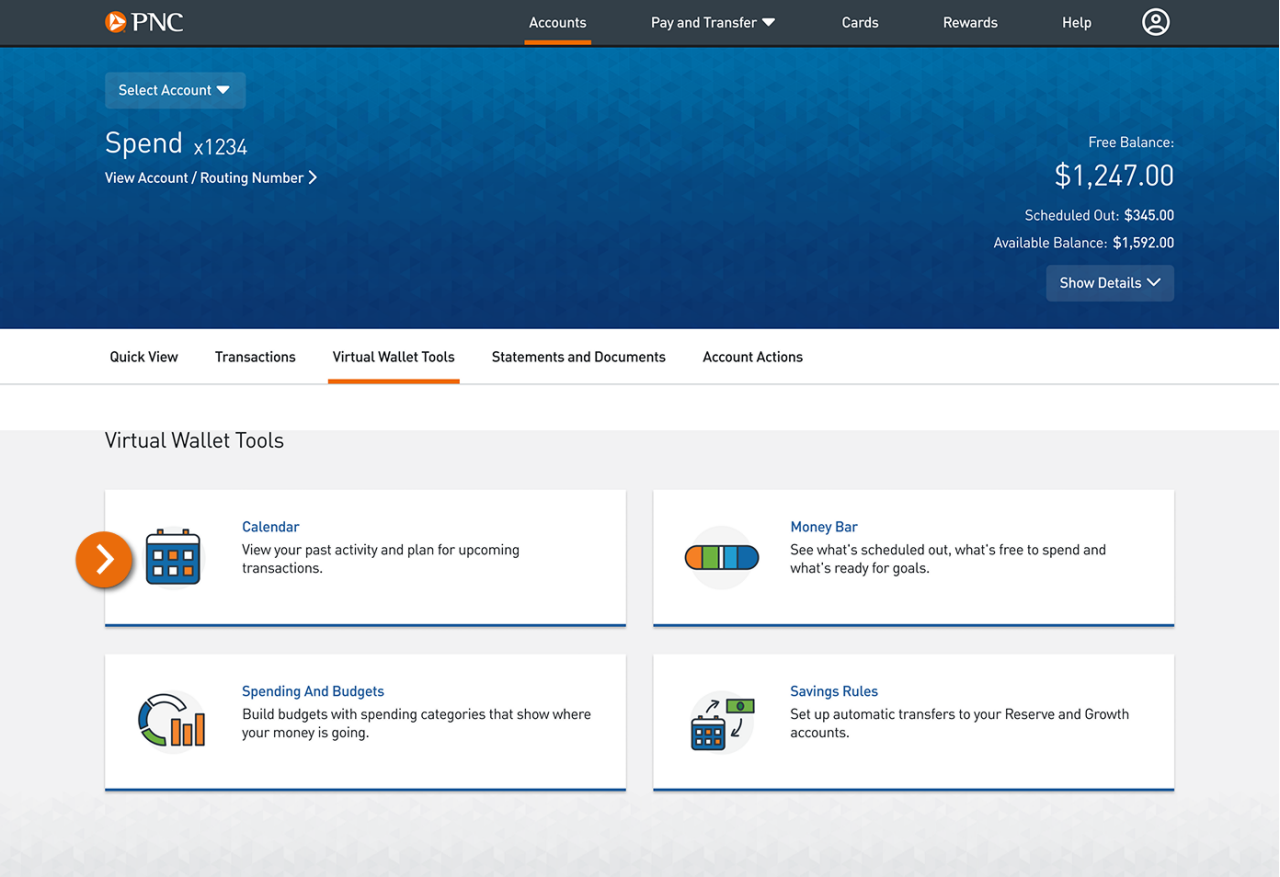
Task: Click the Calendar card icon
Action: coord(172,558)
